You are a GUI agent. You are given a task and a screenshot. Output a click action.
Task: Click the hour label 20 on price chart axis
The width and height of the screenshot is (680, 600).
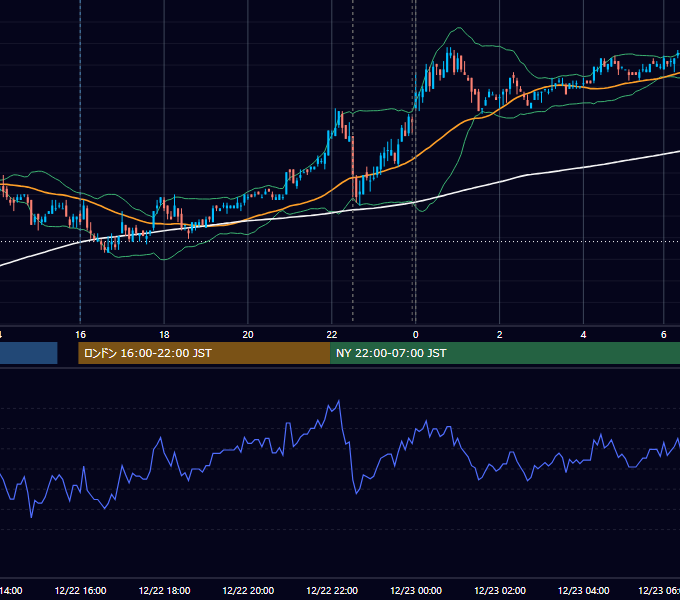tap(248, 335)
